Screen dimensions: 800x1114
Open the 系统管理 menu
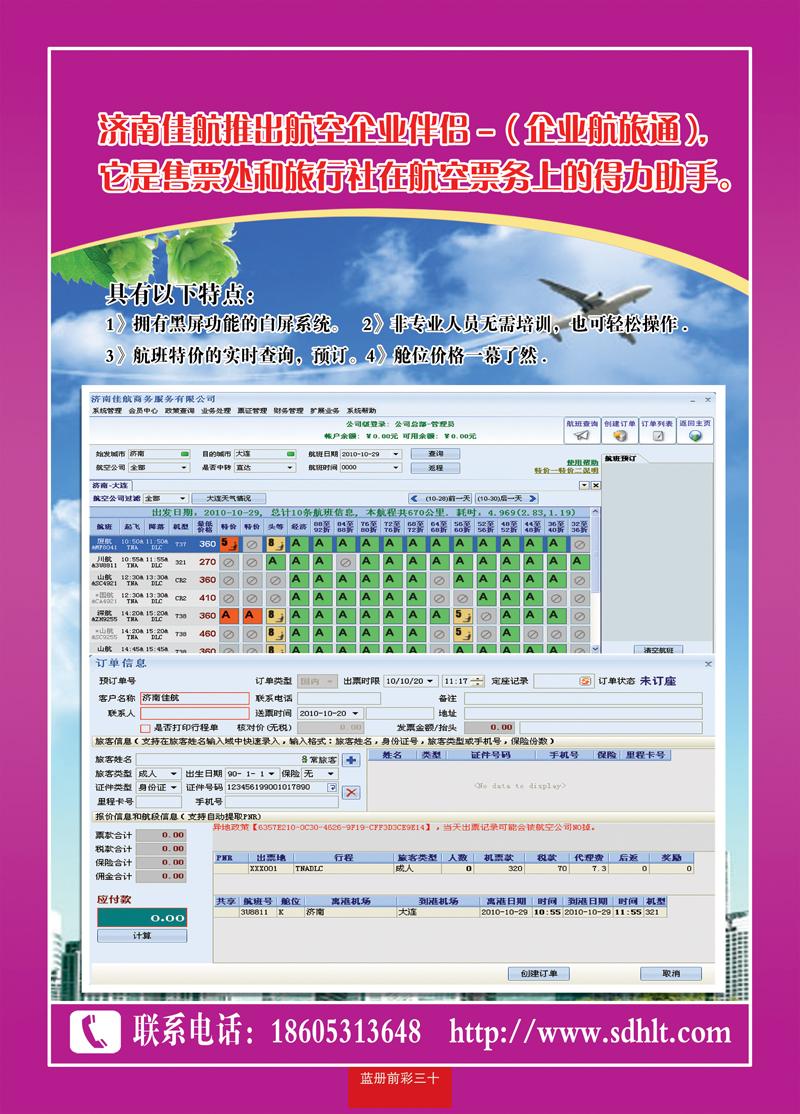tap(107, 411)
